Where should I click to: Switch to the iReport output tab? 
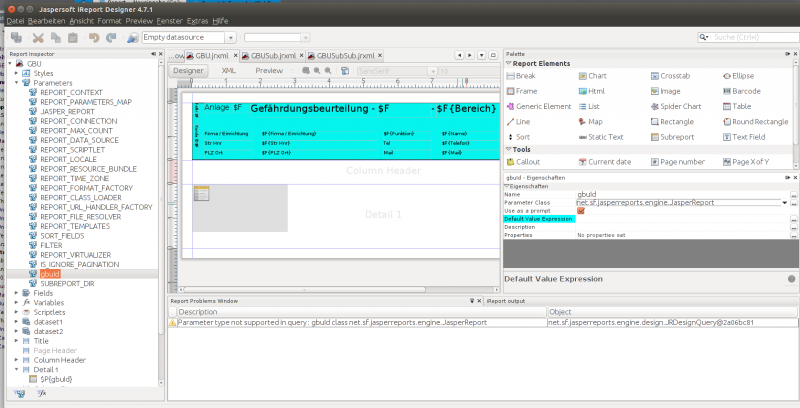[x=506, y=301]
